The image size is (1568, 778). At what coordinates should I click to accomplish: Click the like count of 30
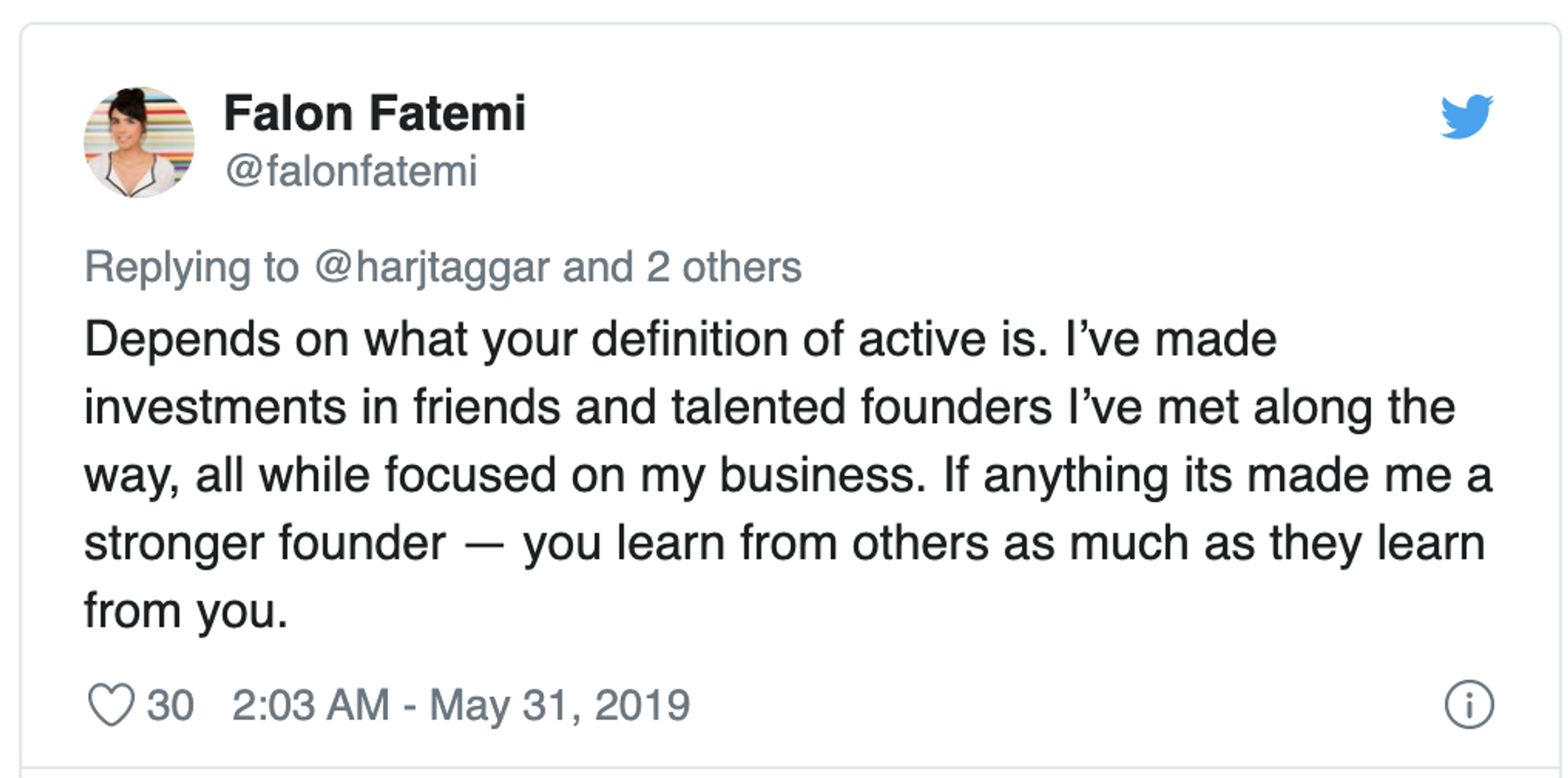click(170, 705)
